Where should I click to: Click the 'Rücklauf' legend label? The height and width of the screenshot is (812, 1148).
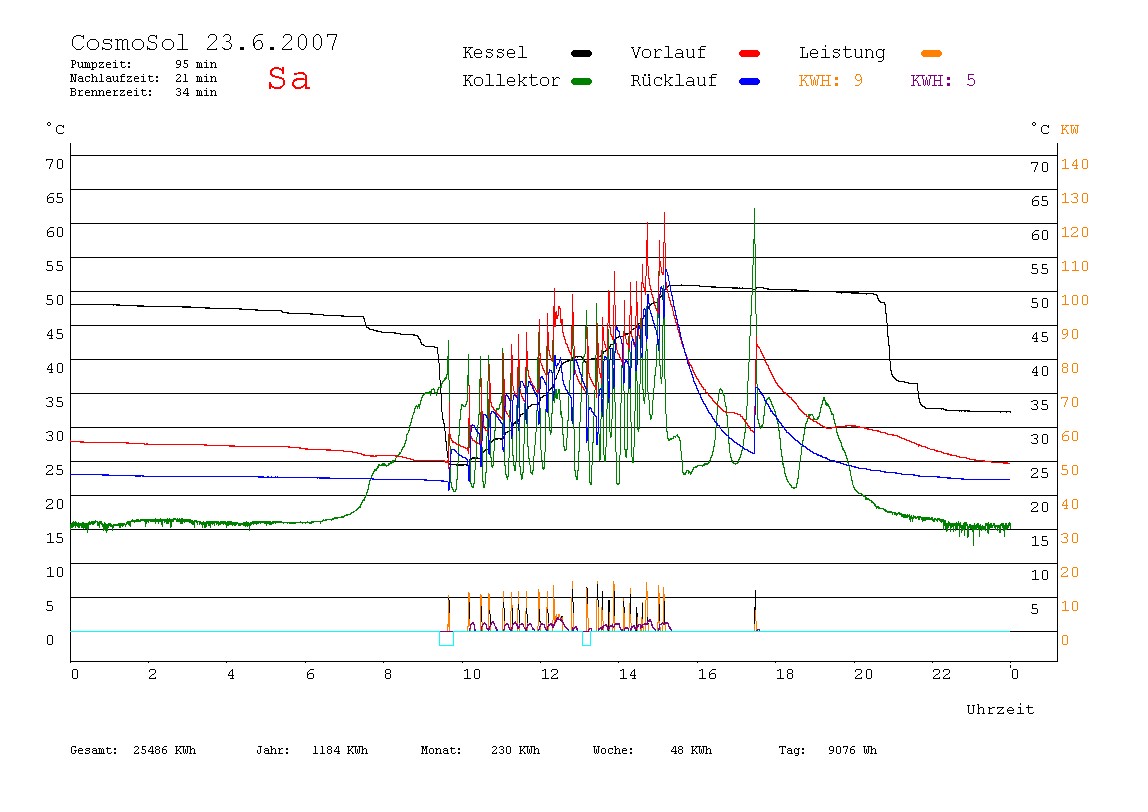tap(674, 81)
